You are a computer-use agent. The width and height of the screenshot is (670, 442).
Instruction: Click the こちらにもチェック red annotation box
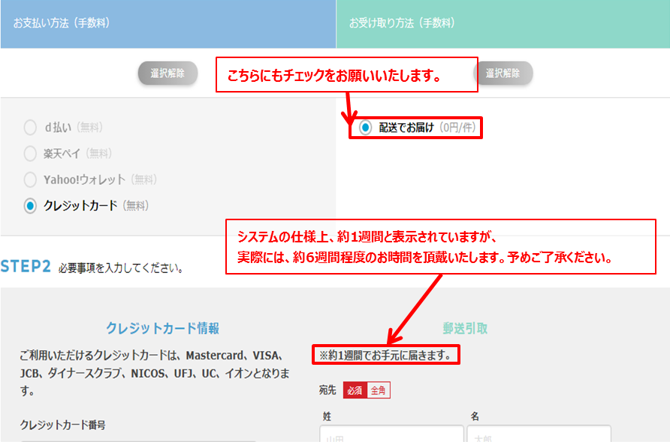(347, 75)
